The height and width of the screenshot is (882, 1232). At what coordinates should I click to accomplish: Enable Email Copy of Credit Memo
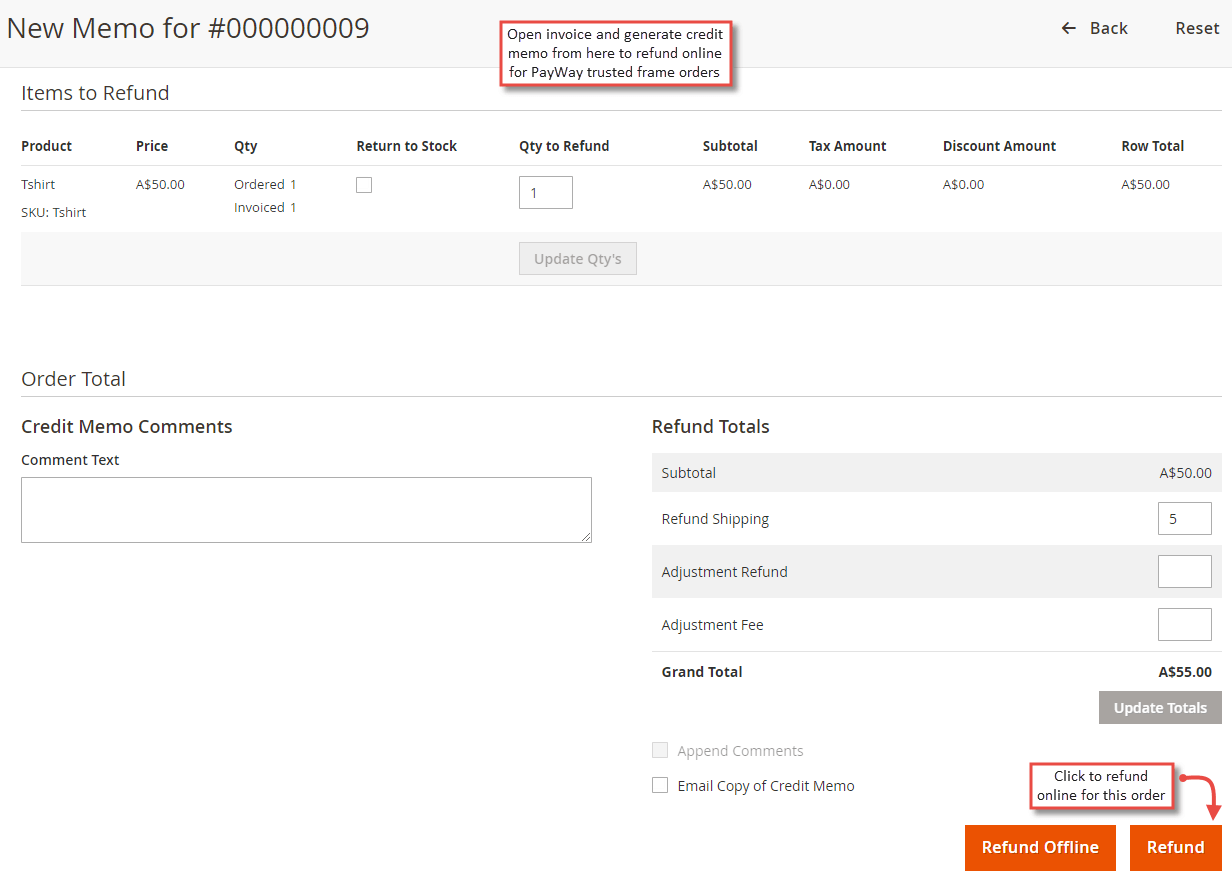(660, 785)
